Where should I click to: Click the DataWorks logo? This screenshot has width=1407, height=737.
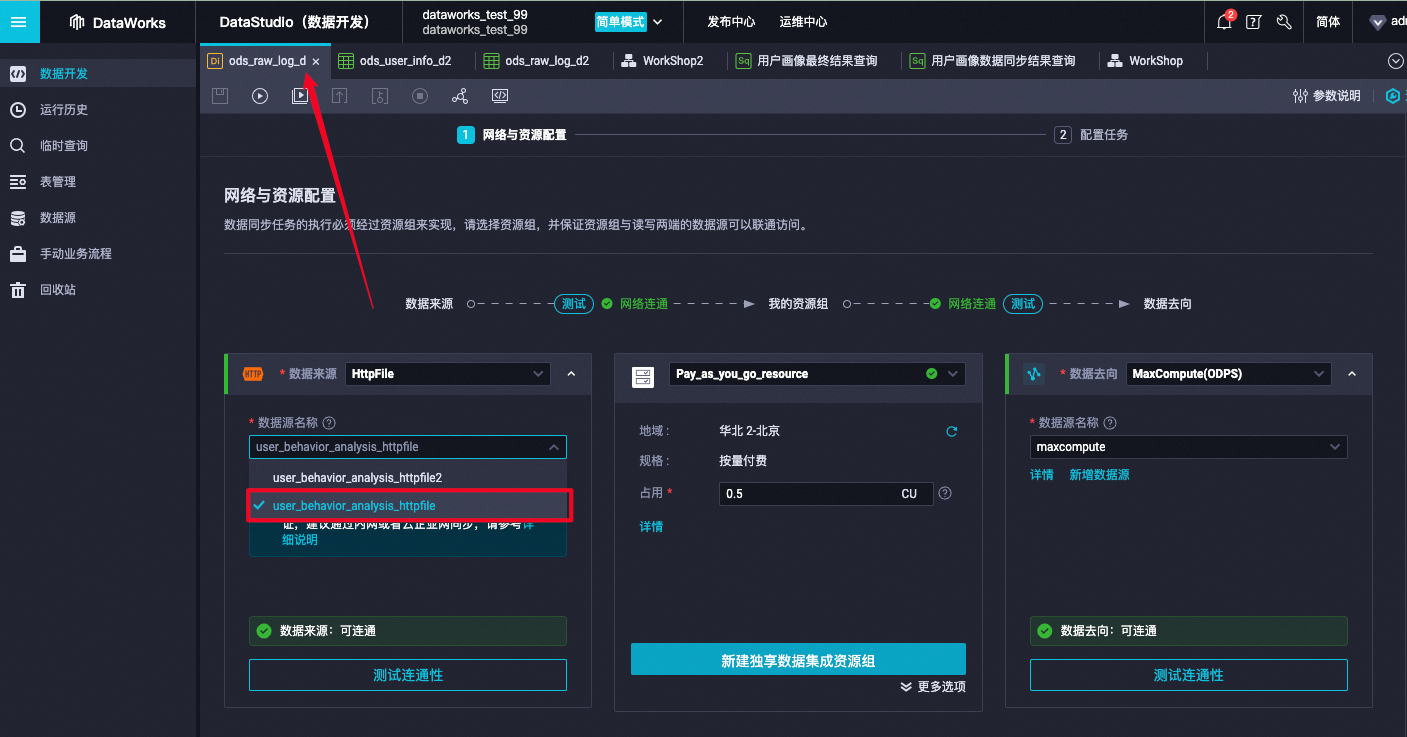(x=118, y=22)
